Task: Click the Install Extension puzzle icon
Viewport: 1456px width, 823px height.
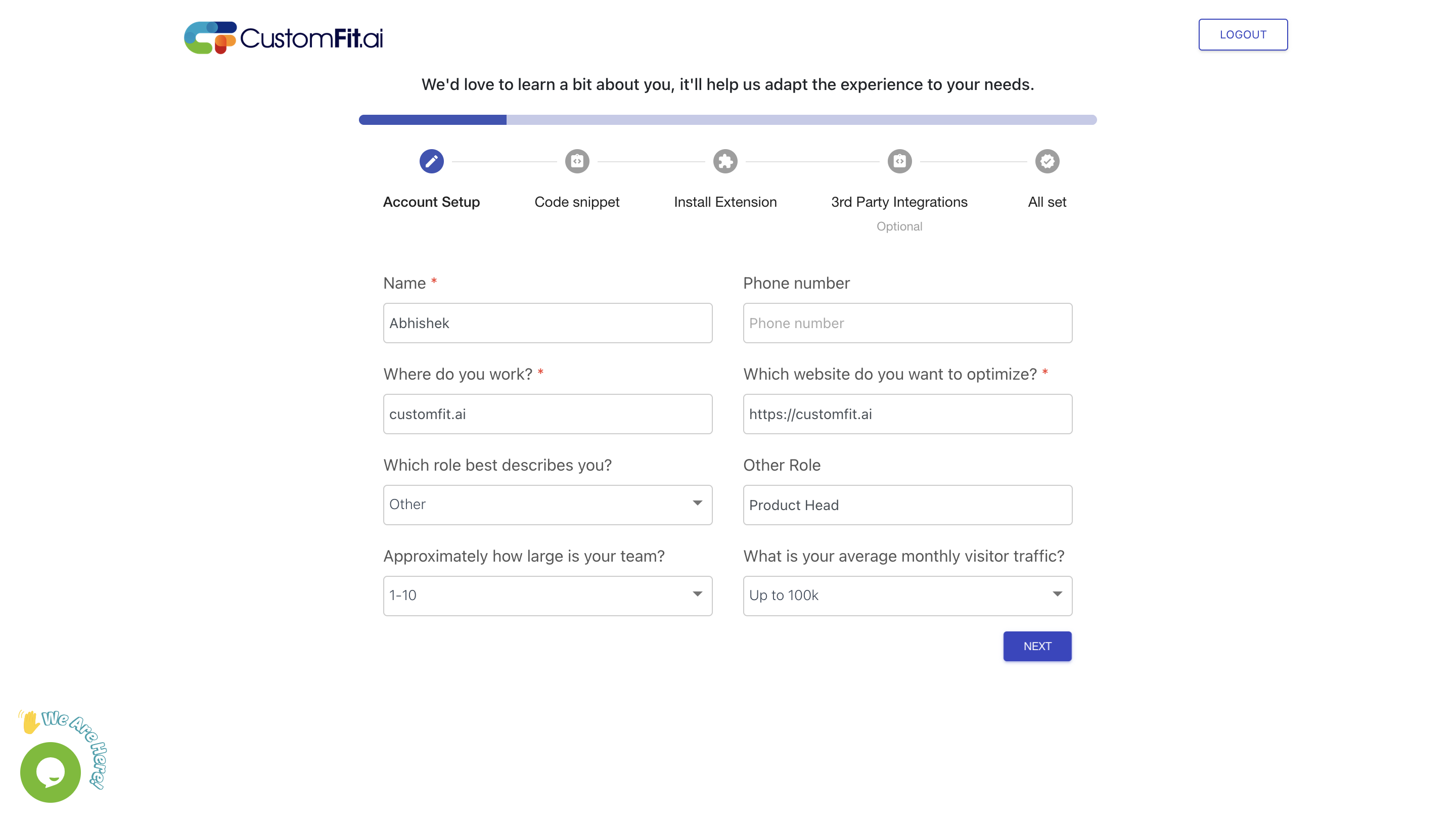Action: tap(725, 162)
